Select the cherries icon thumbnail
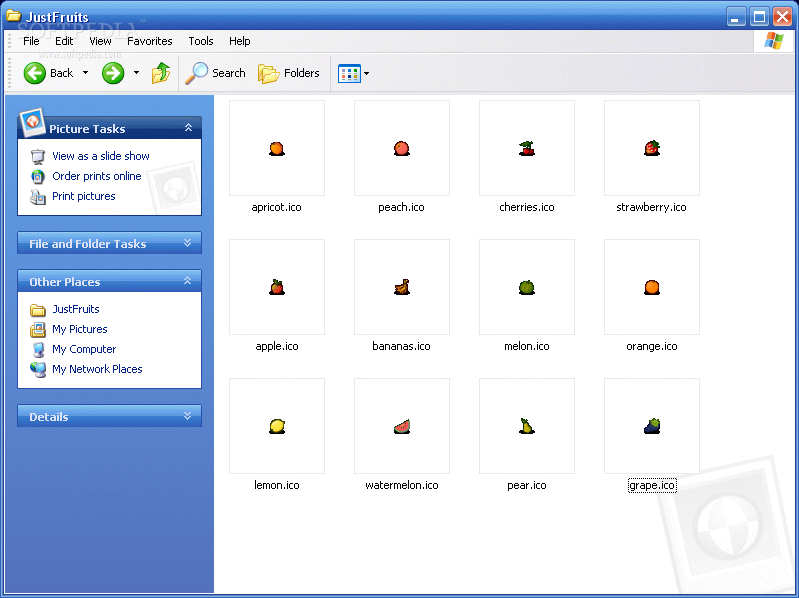 [527, 148]
